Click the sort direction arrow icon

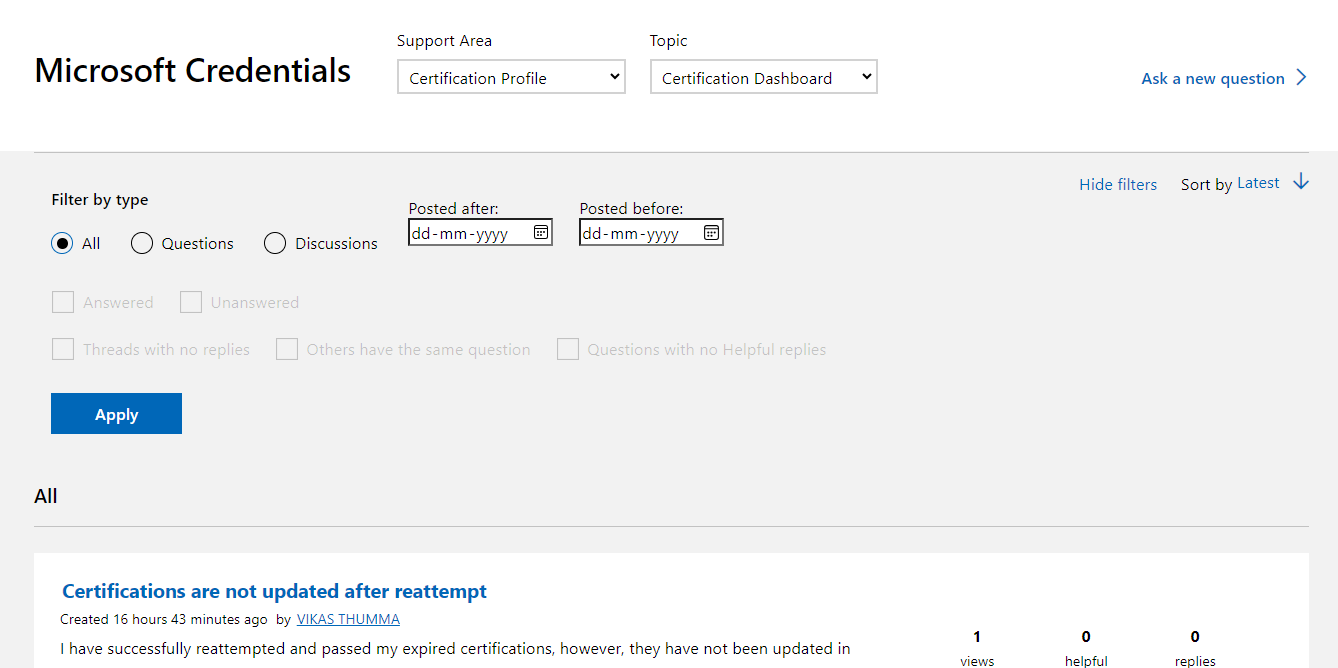tap(1300, 182)
